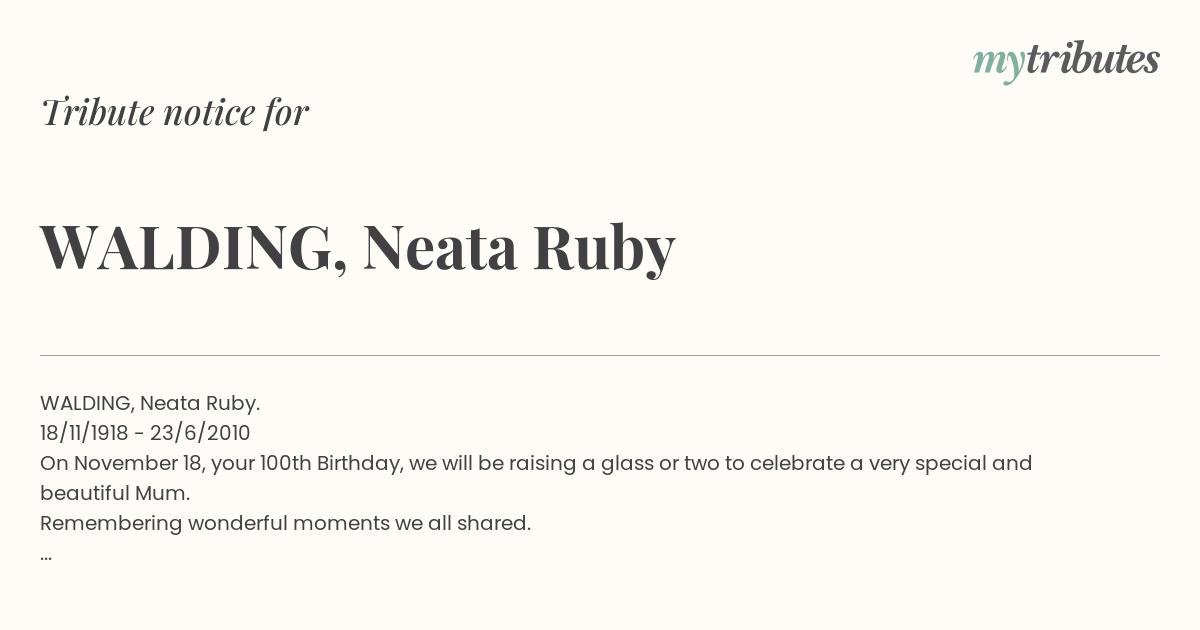The width and height of the screenshot is (1200, 630).
Task: Click the death date 23/6/2010
Action: (x=199, y=433)
